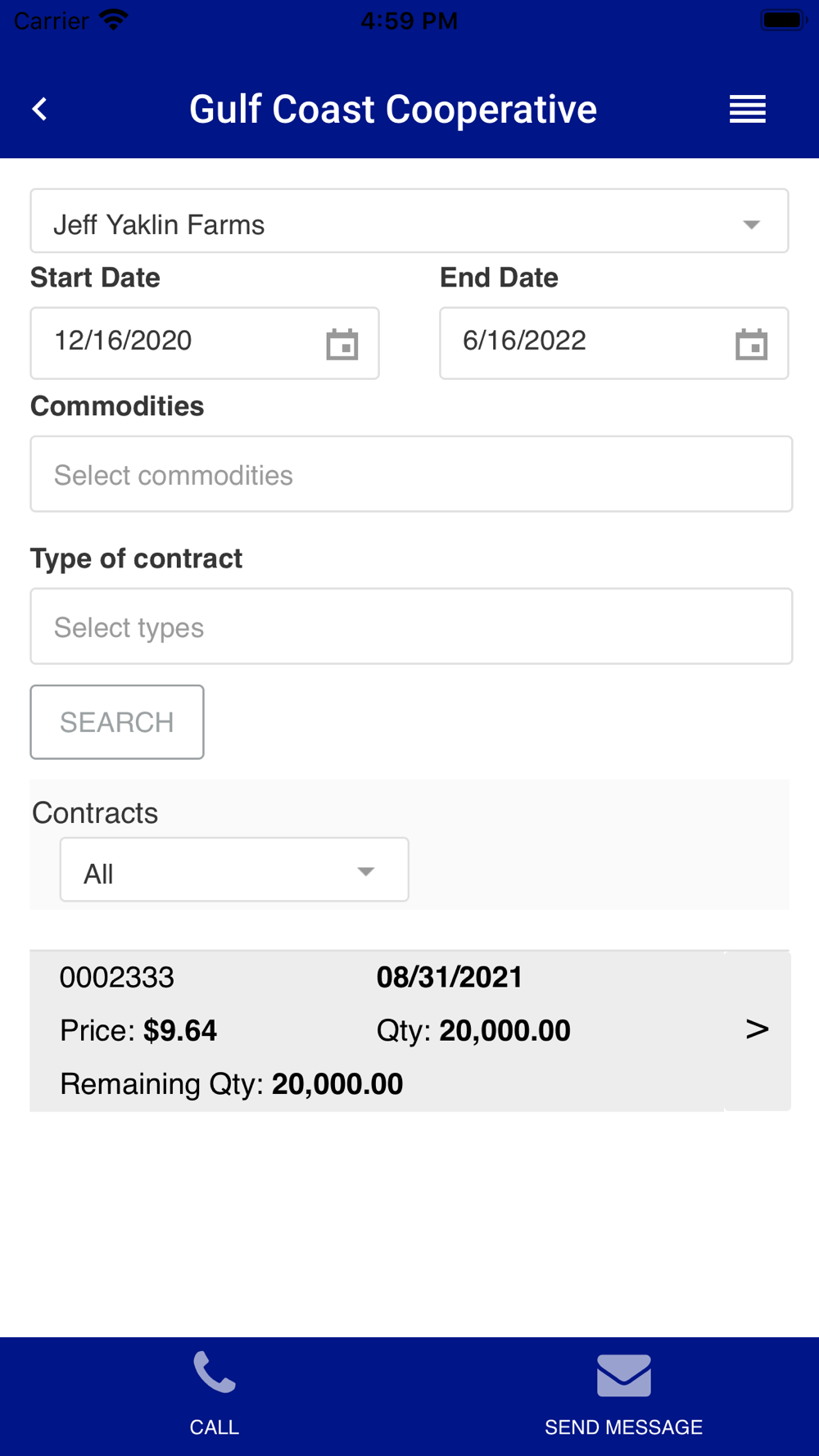Image resolution: width=819 pixels, height=1456 pixels.
Task: Open the Start Date calendar picker
Action: coord(342,344)
